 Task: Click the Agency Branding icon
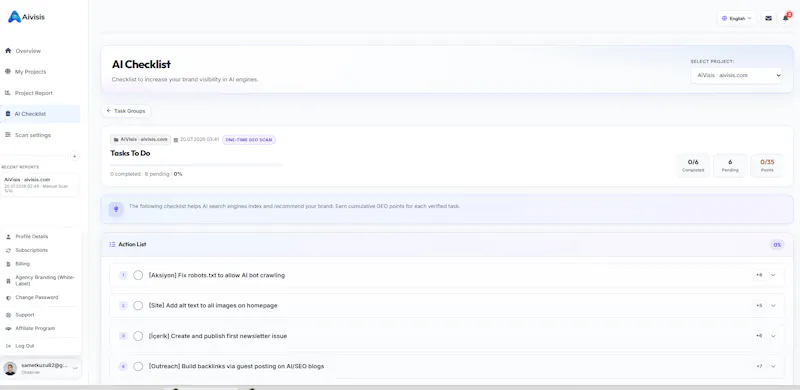pos(8,281)
